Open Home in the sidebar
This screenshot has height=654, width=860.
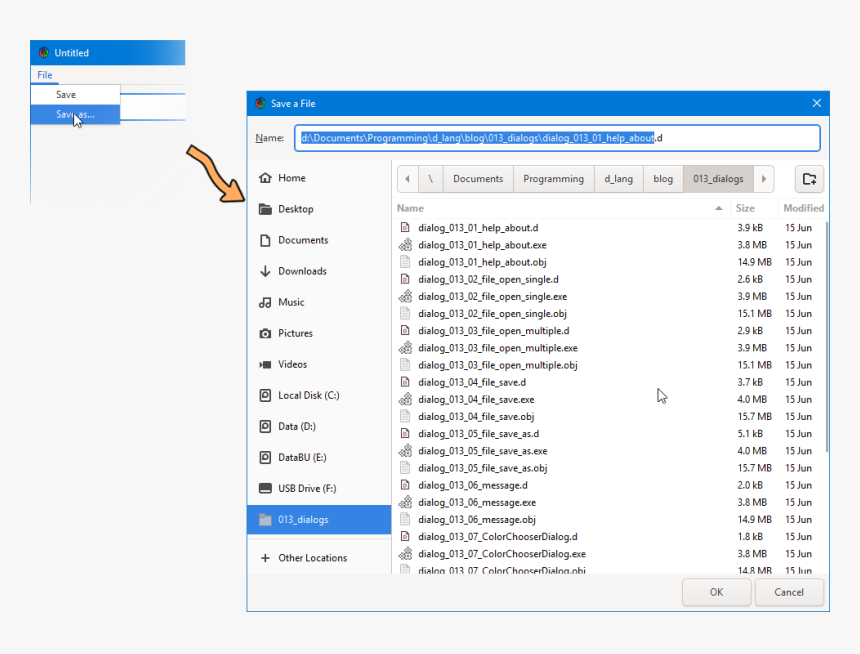[291, 178]
